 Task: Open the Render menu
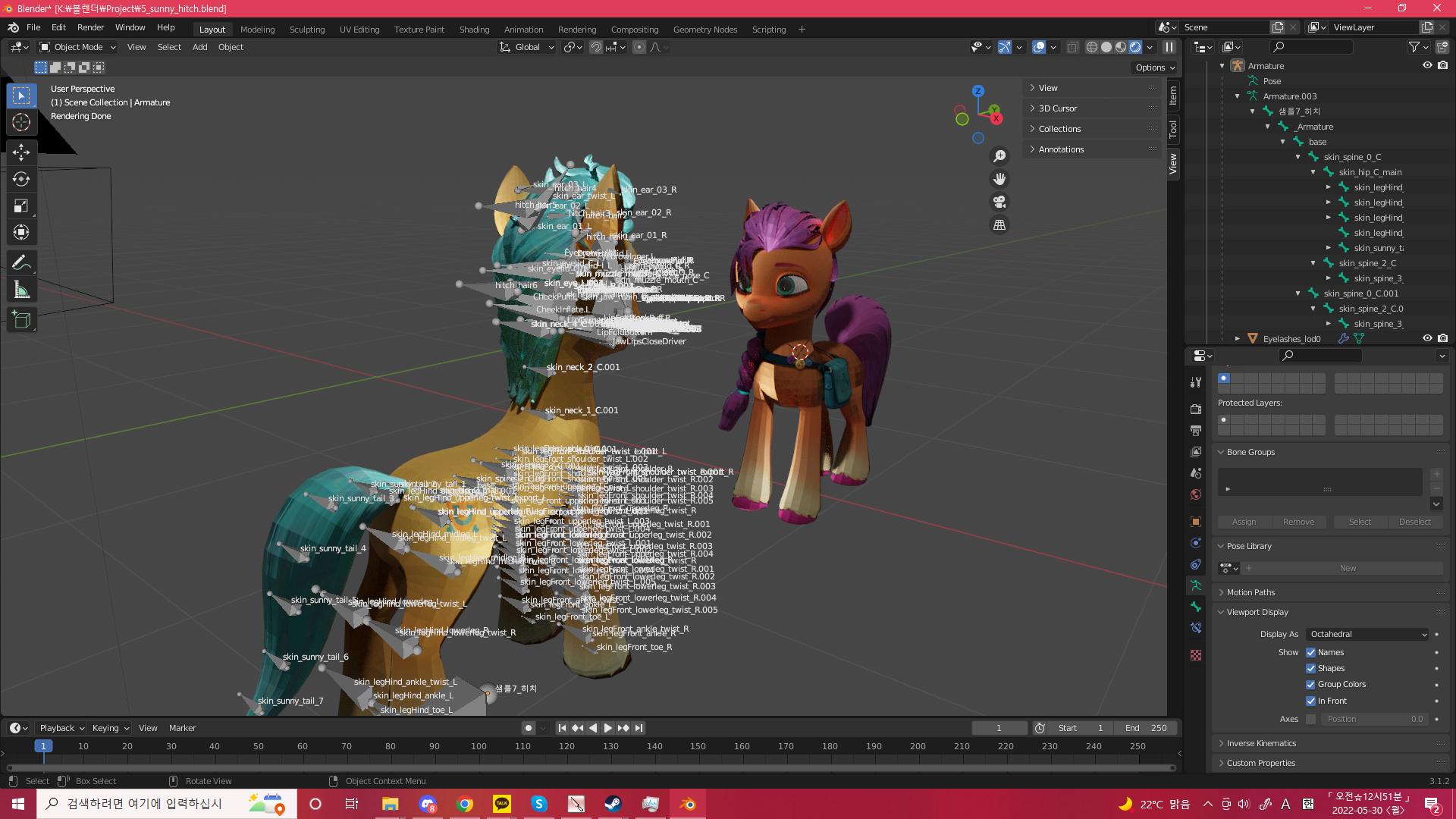(x=90, y=27)
